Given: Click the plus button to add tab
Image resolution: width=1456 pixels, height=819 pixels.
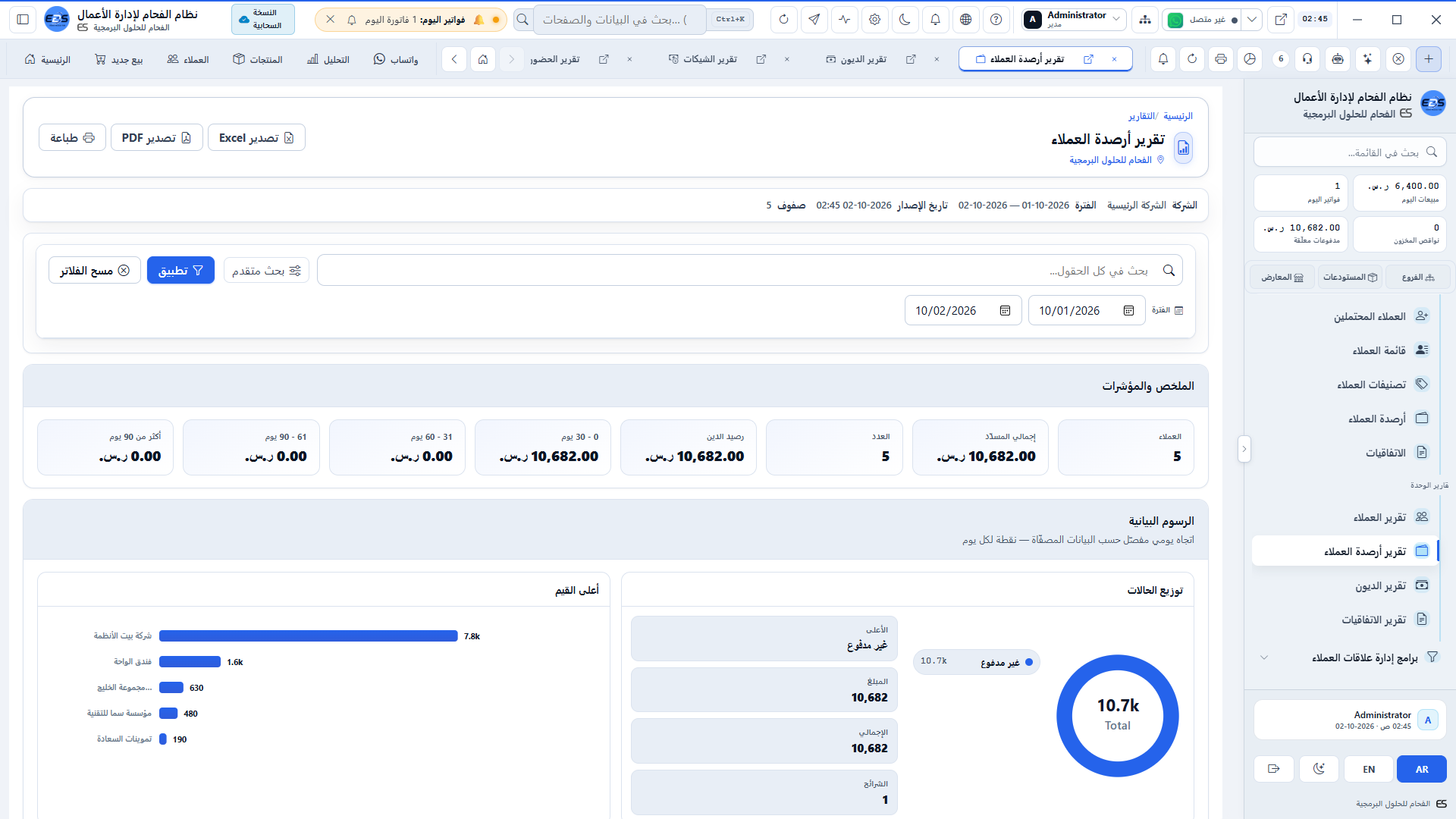Looking at the screenshot, I should [1429, 59].
